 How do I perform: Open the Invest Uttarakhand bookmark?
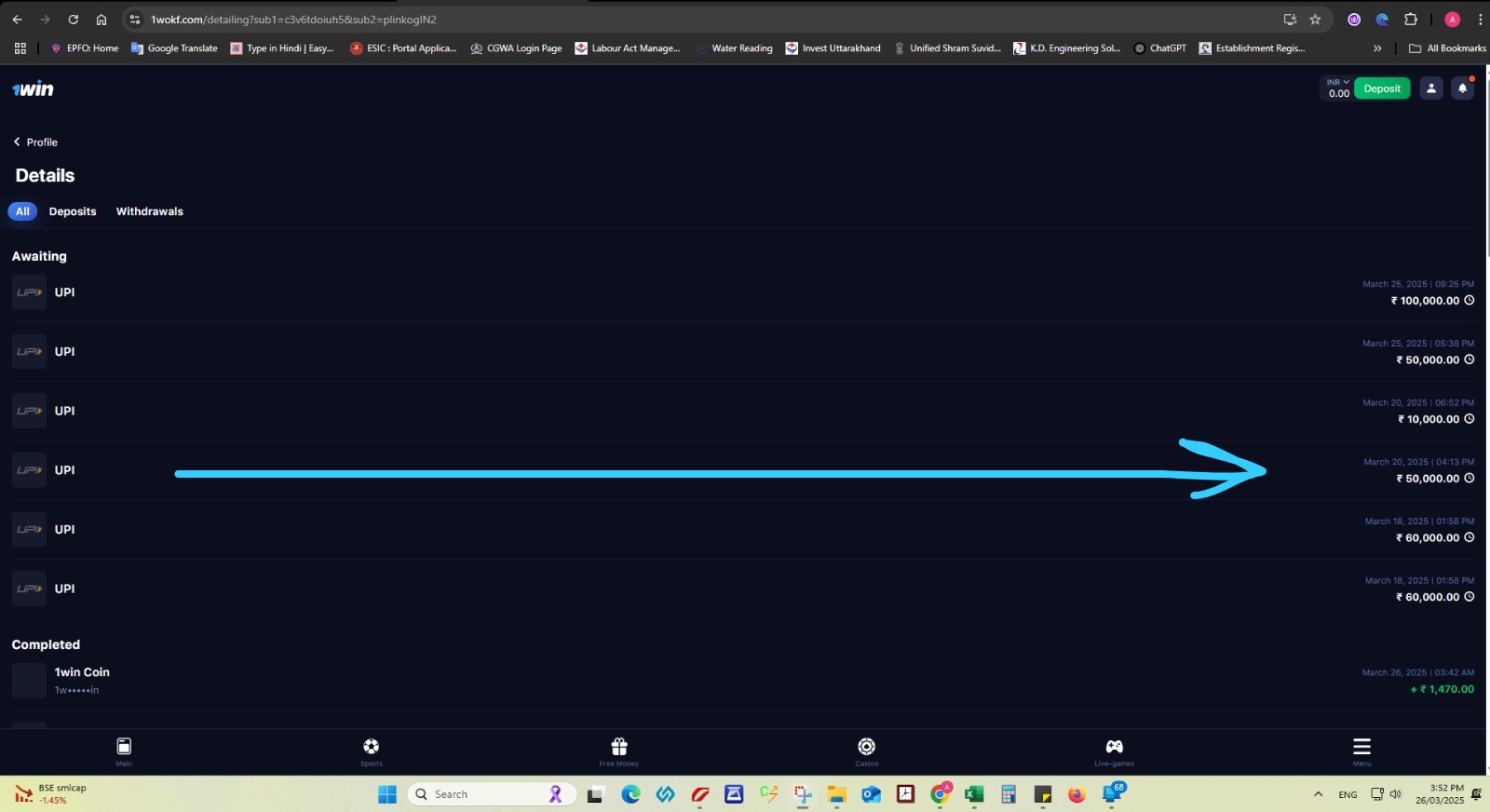[x=833, y=48]
